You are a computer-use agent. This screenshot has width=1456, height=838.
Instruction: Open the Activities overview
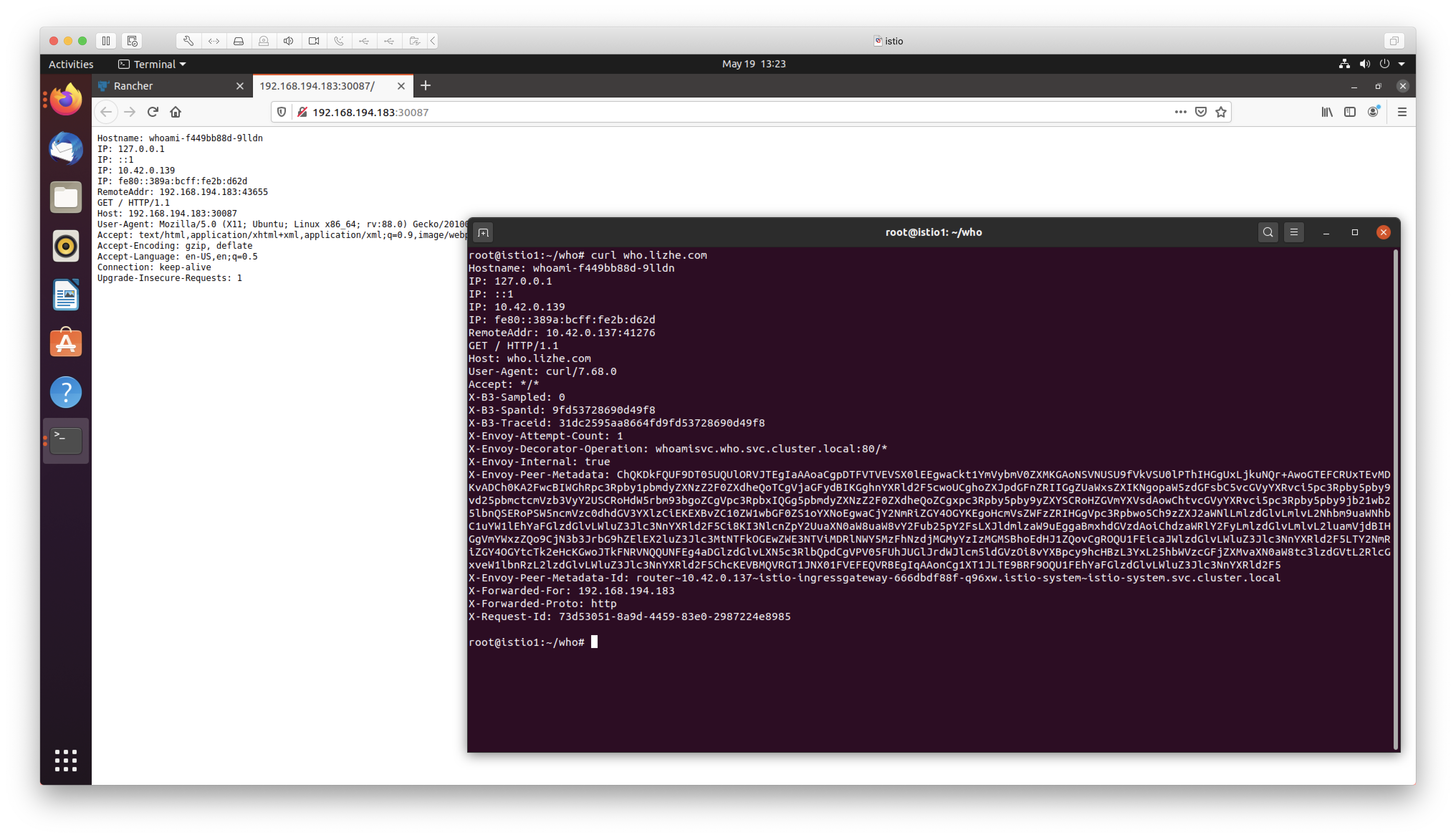(x=71, y=64)
